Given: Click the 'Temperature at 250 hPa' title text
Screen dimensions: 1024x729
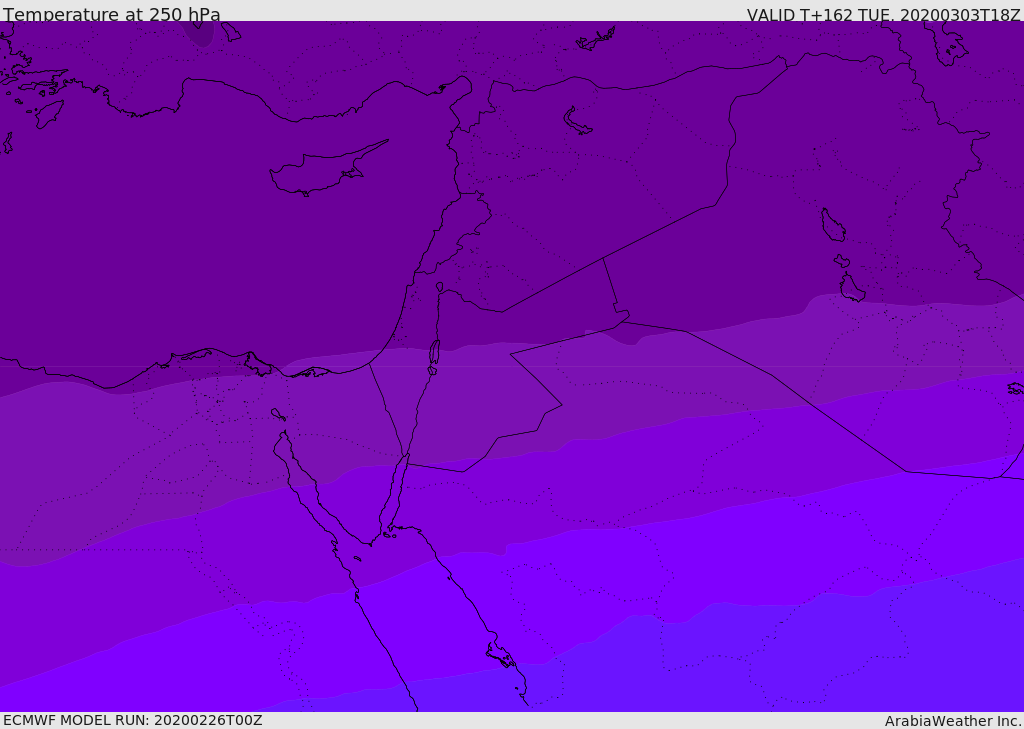Looking at the screenshot, I should [112, 14].
